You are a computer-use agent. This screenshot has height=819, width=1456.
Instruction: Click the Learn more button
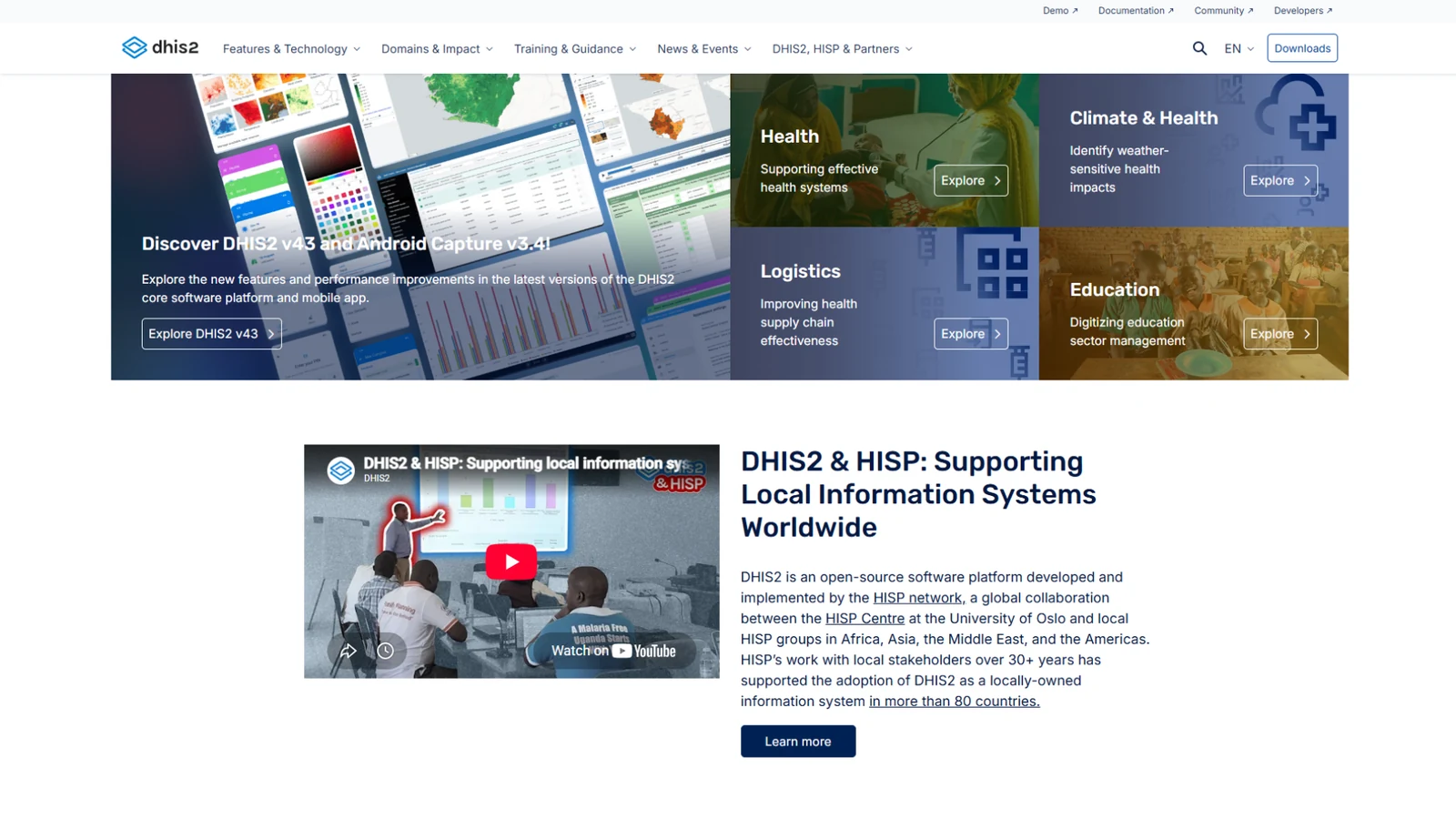pyautogui.click(x=798, y=742)
